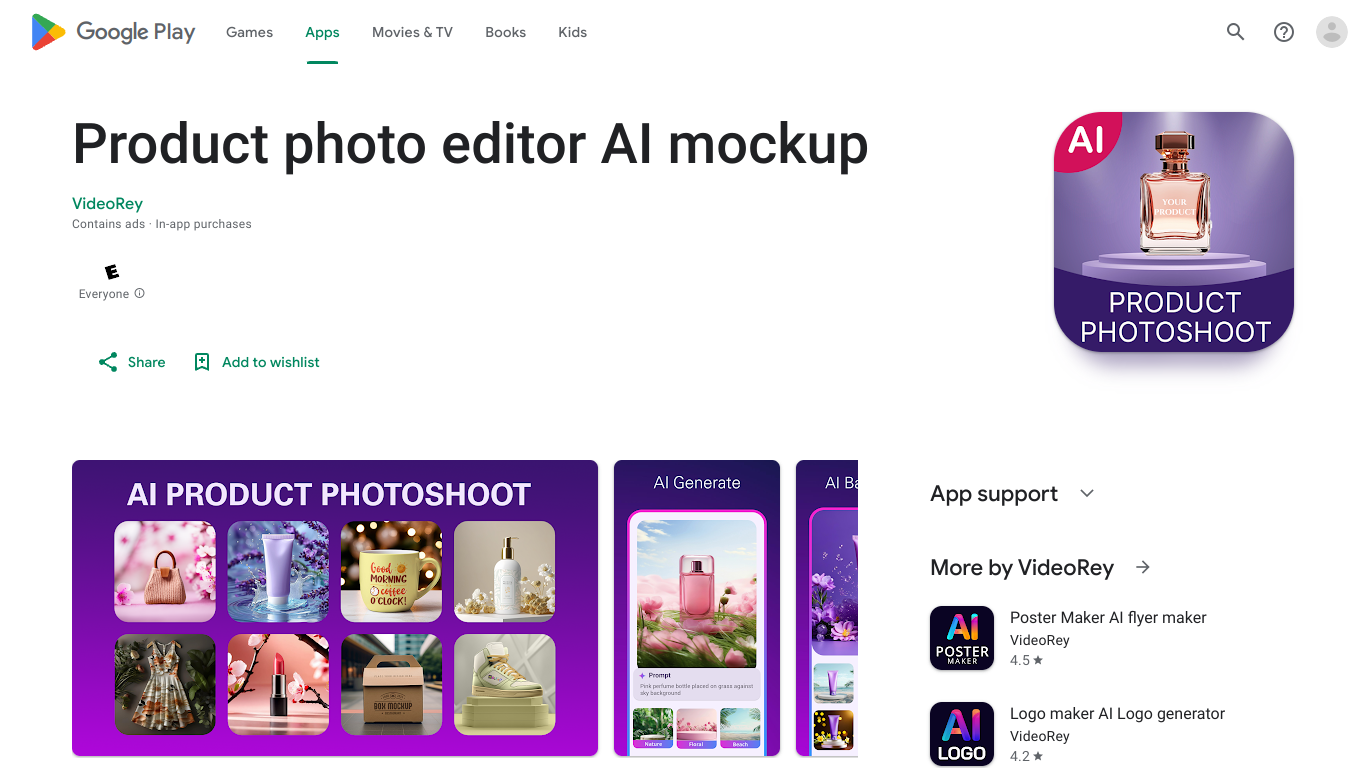Image resolution: width=1366 pixels, height=768 pixels.
Task: Open the help center question mark icon
Action: point(1284,32)
